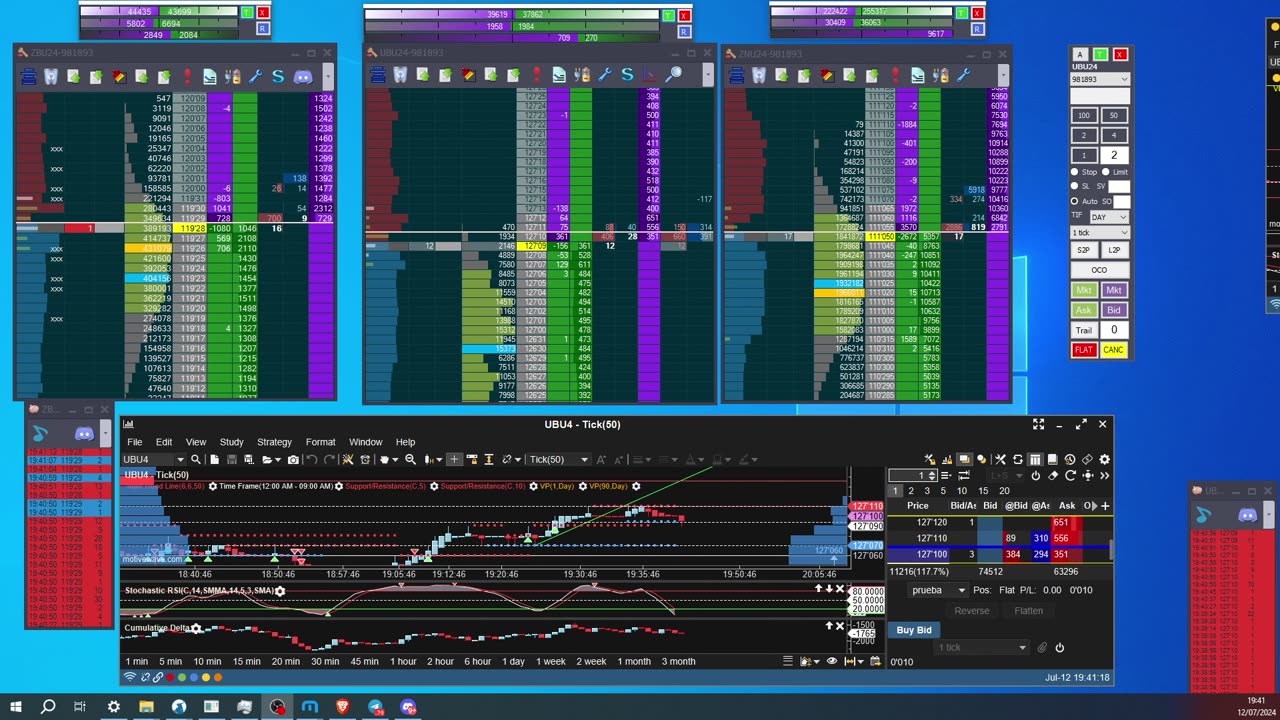Open the Brave browser in taskbar

click(x=342, y=707)
